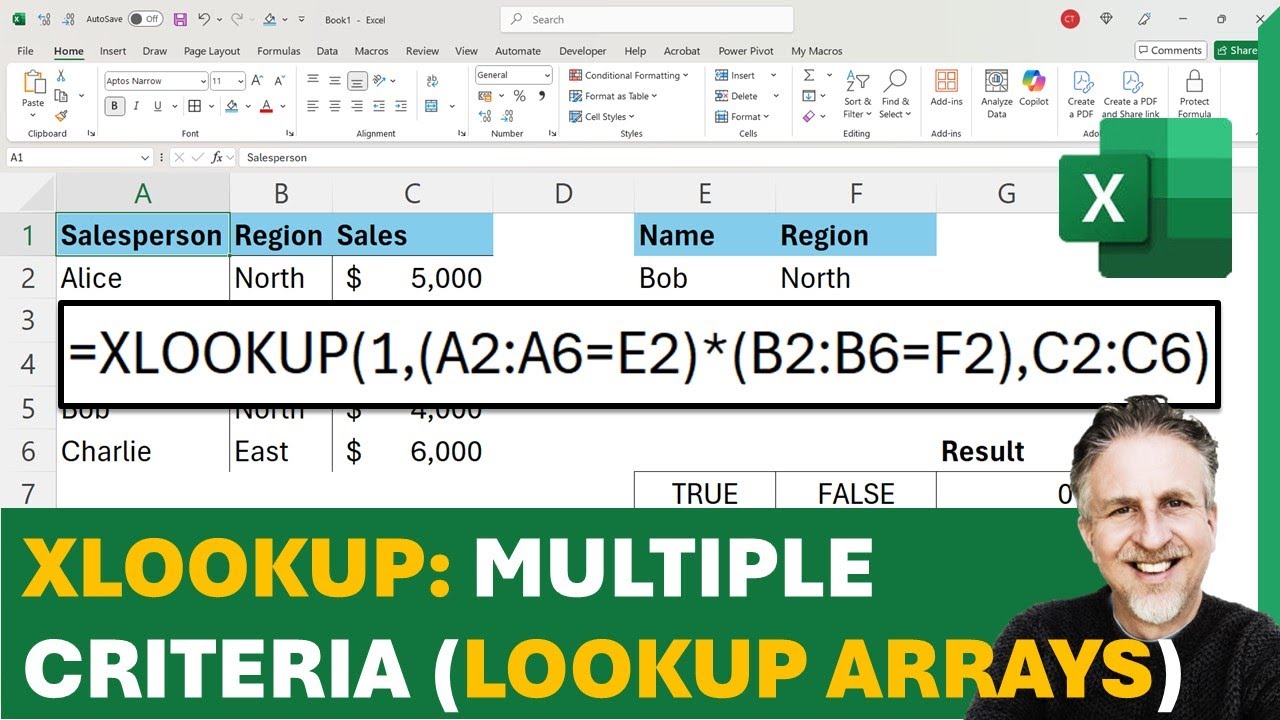Toggle Bold formatting
The image size is (1280, 720).
click(x=114, y=106)
